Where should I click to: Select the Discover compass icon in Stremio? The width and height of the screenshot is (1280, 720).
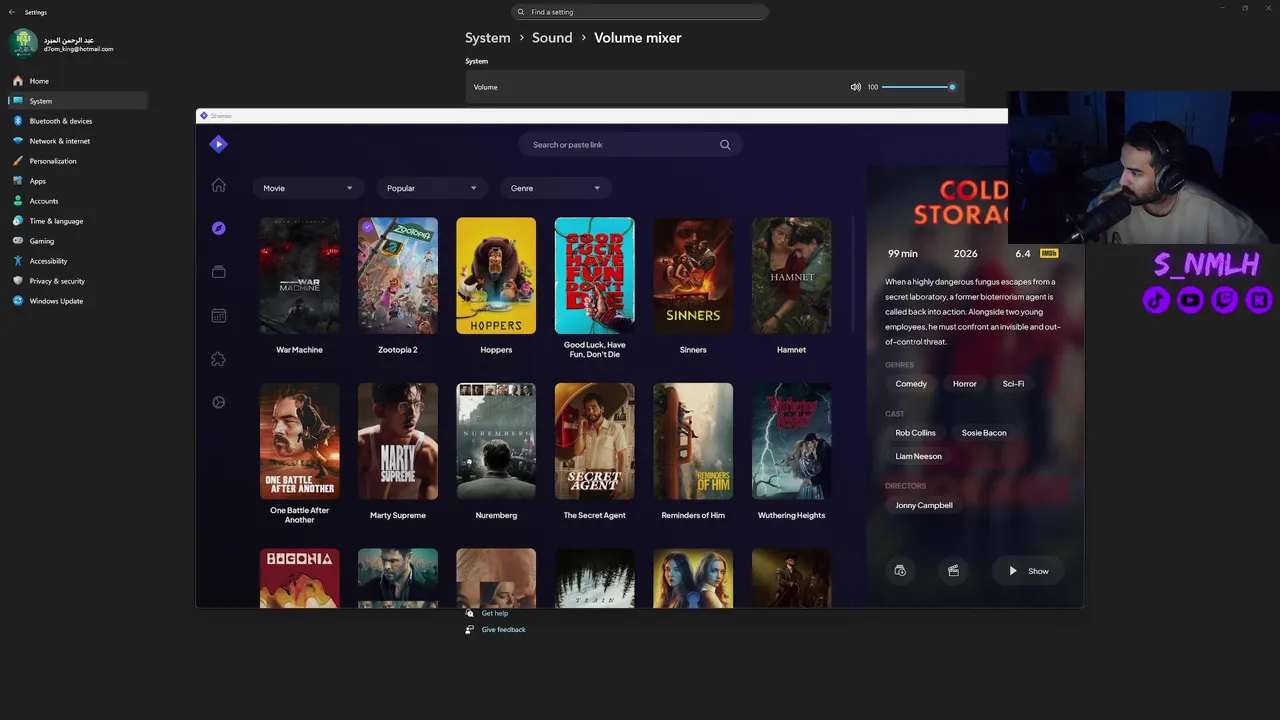pyautogui.click(x=219, y=228)
